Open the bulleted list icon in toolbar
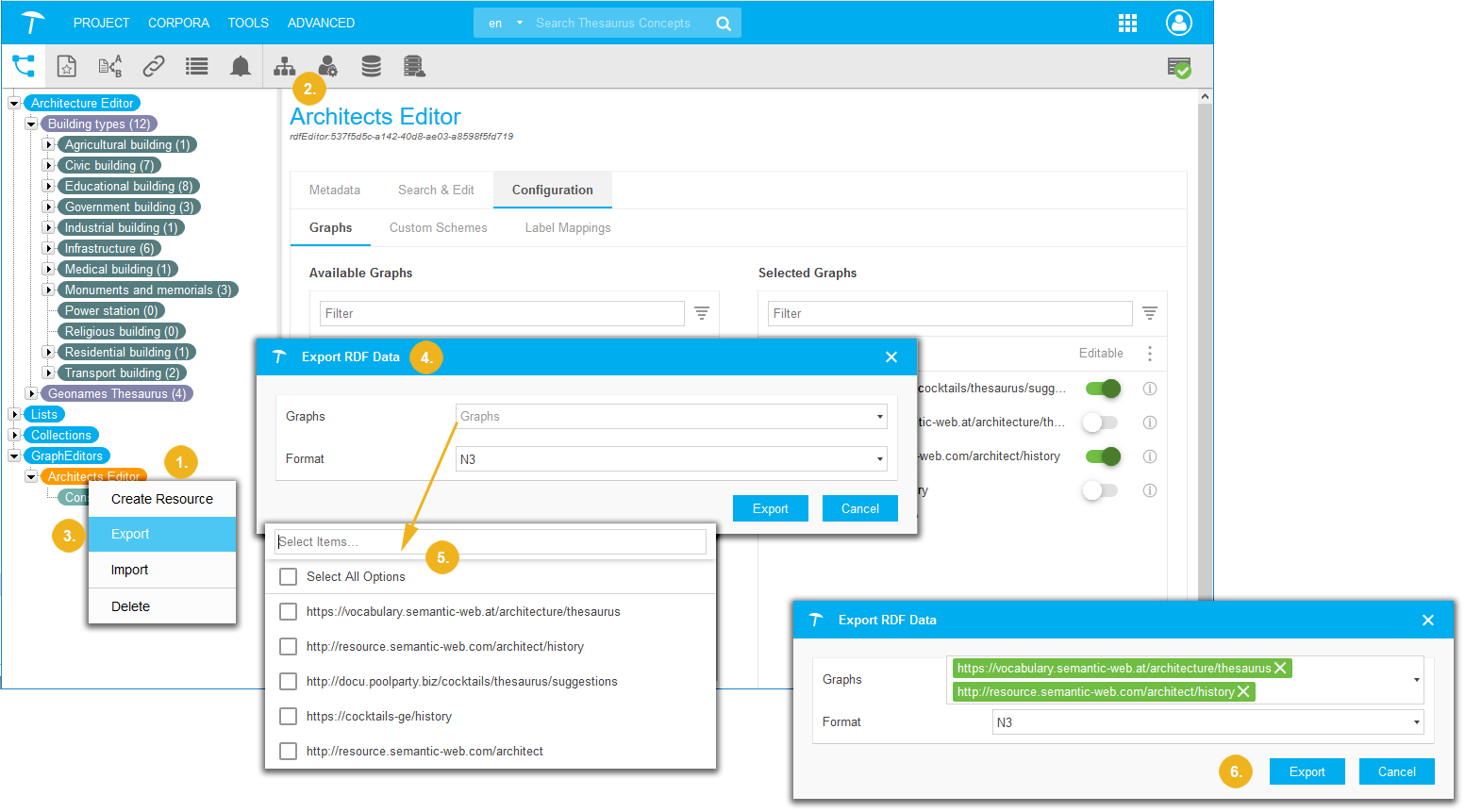This screenshot has width=1465, height=812. [196, 66]
